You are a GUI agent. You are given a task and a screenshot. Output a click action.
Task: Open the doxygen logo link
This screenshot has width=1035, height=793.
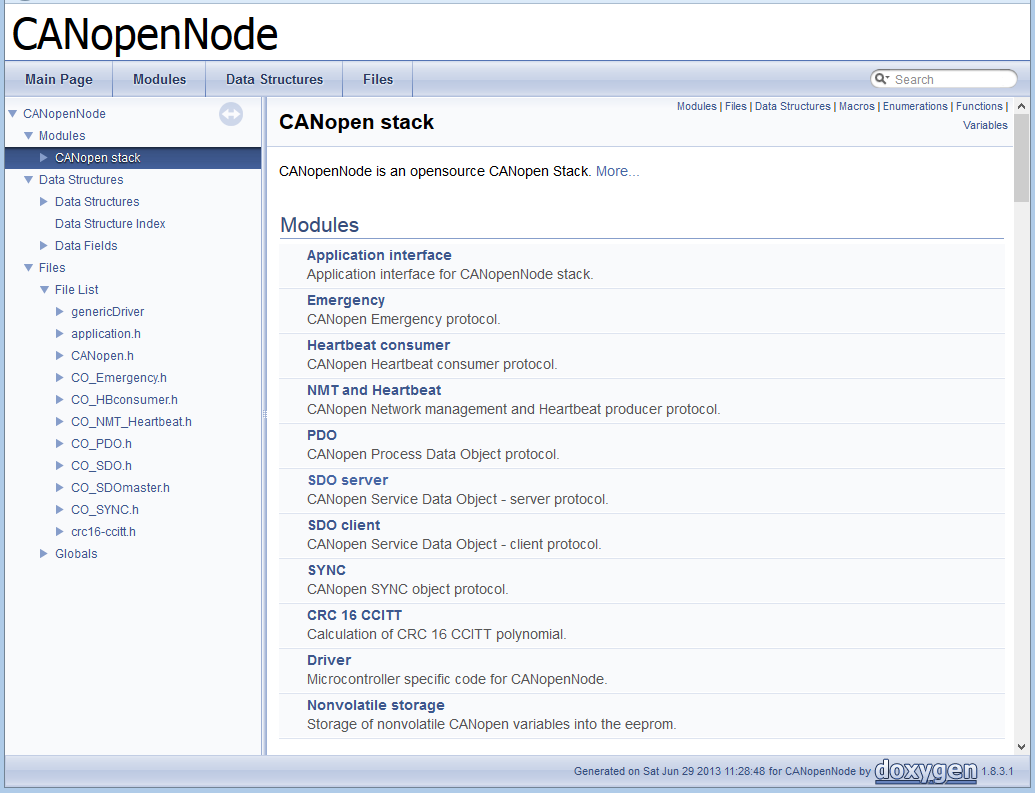925,771
